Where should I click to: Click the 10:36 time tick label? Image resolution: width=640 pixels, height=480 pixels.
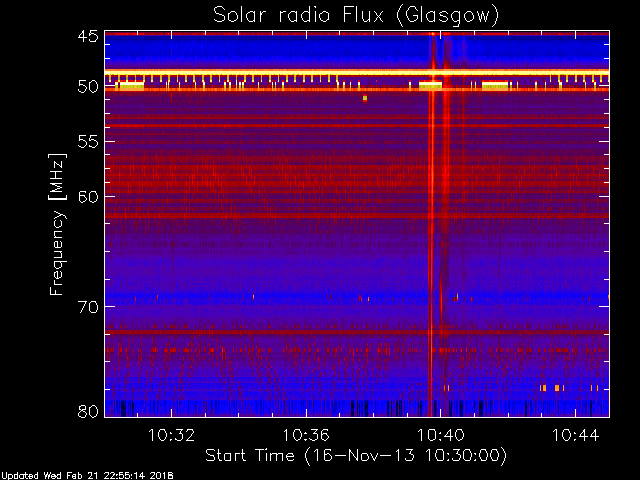(x=306, y=435)
